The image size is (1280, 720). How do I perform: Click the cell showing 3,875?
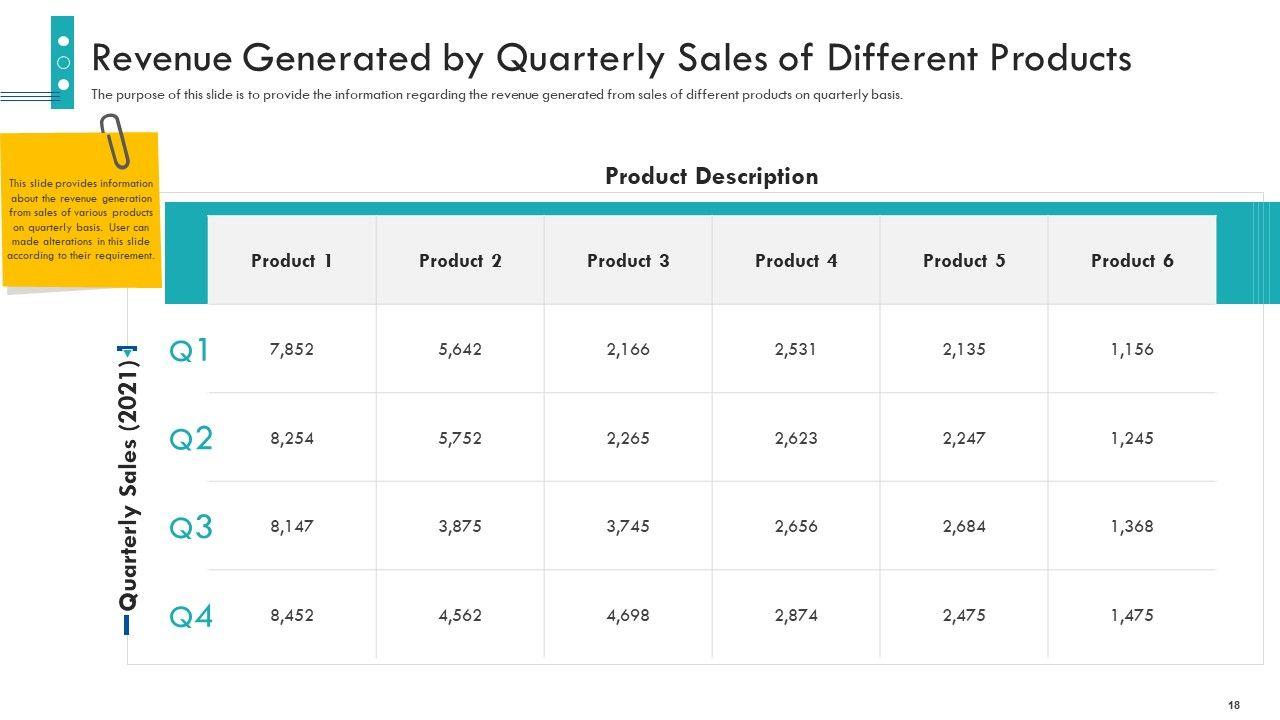pos(460,527)
